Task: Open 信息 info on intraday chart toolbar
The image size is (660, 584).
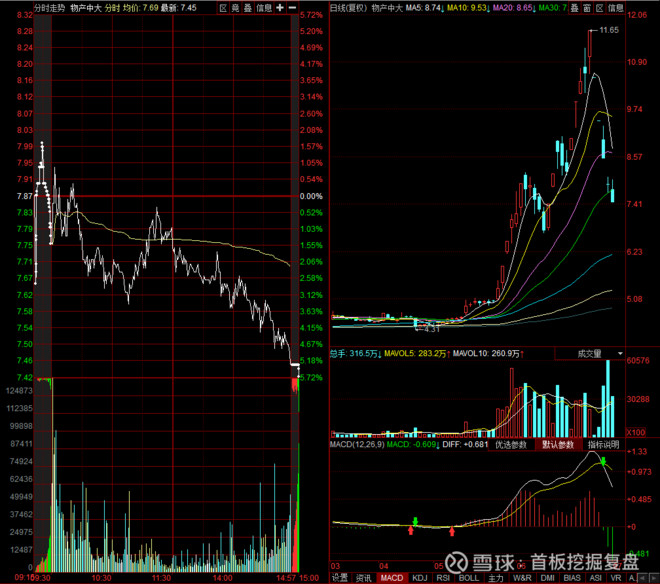Action: point(264,8)
